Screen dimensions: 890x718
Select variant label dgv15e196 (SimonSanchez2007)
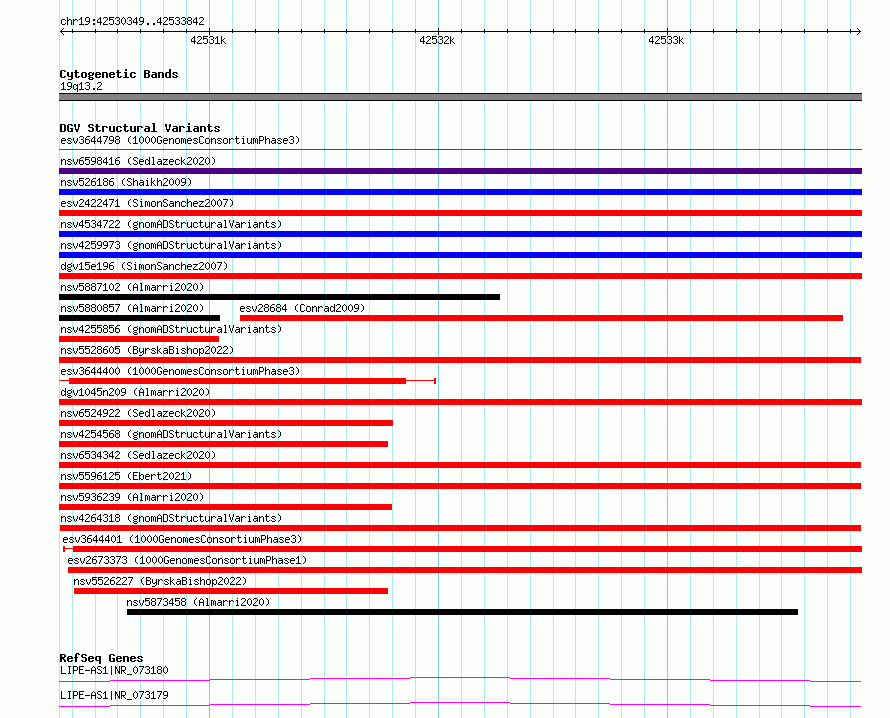(144, 266)
